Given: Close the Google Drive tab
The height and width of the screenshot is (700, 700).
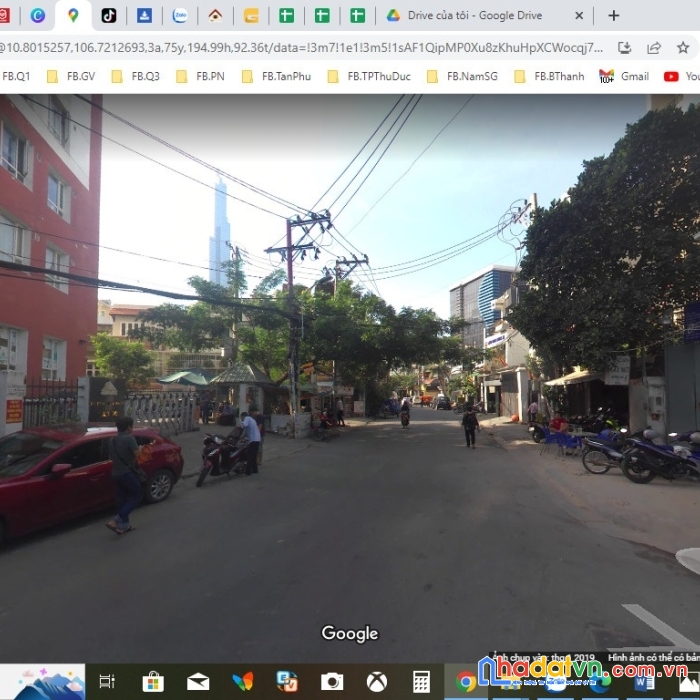Looking at the screenshot, I should coord(579,15).
